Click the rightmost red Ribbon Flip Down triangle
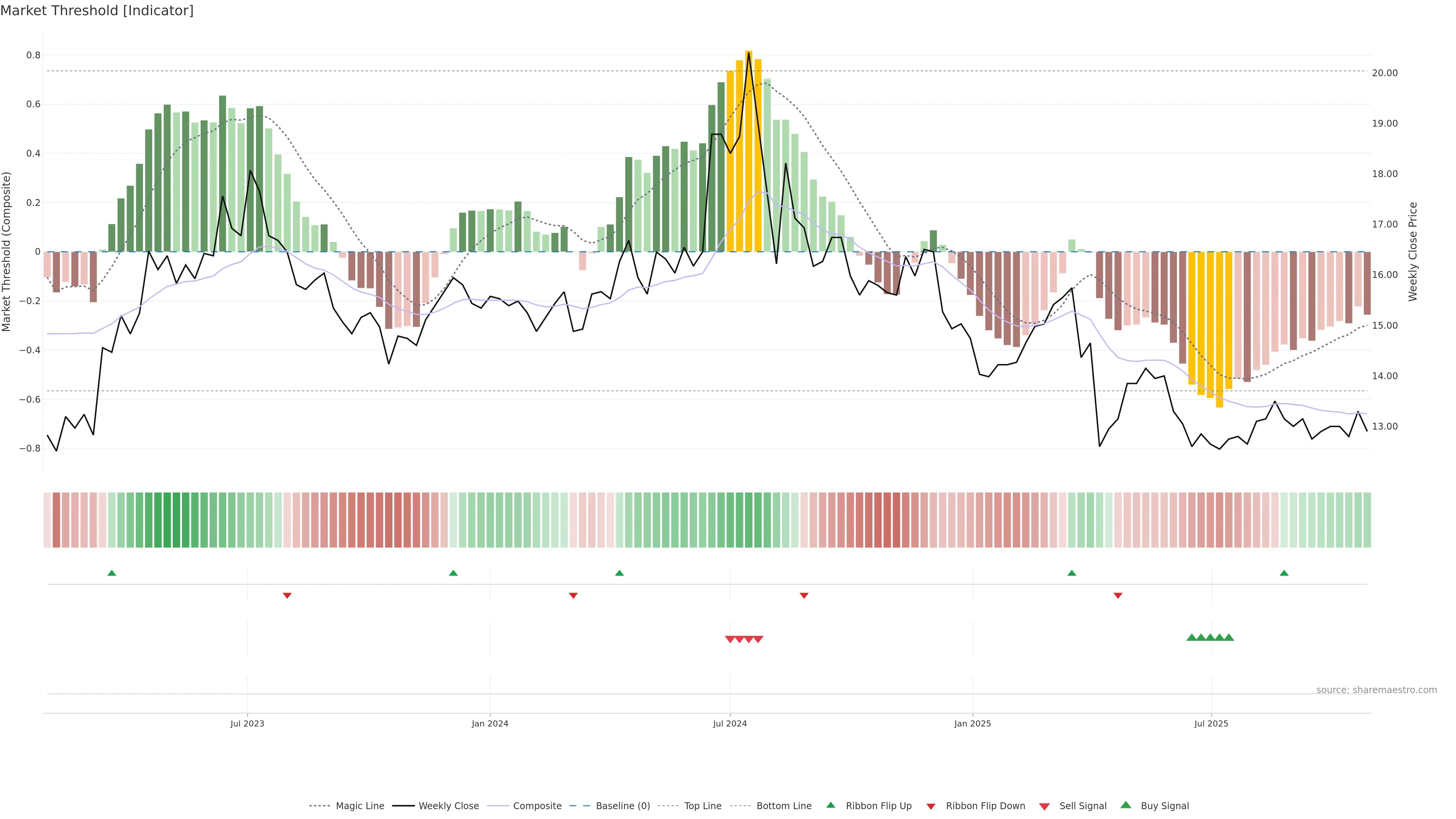 point(1118,596)
